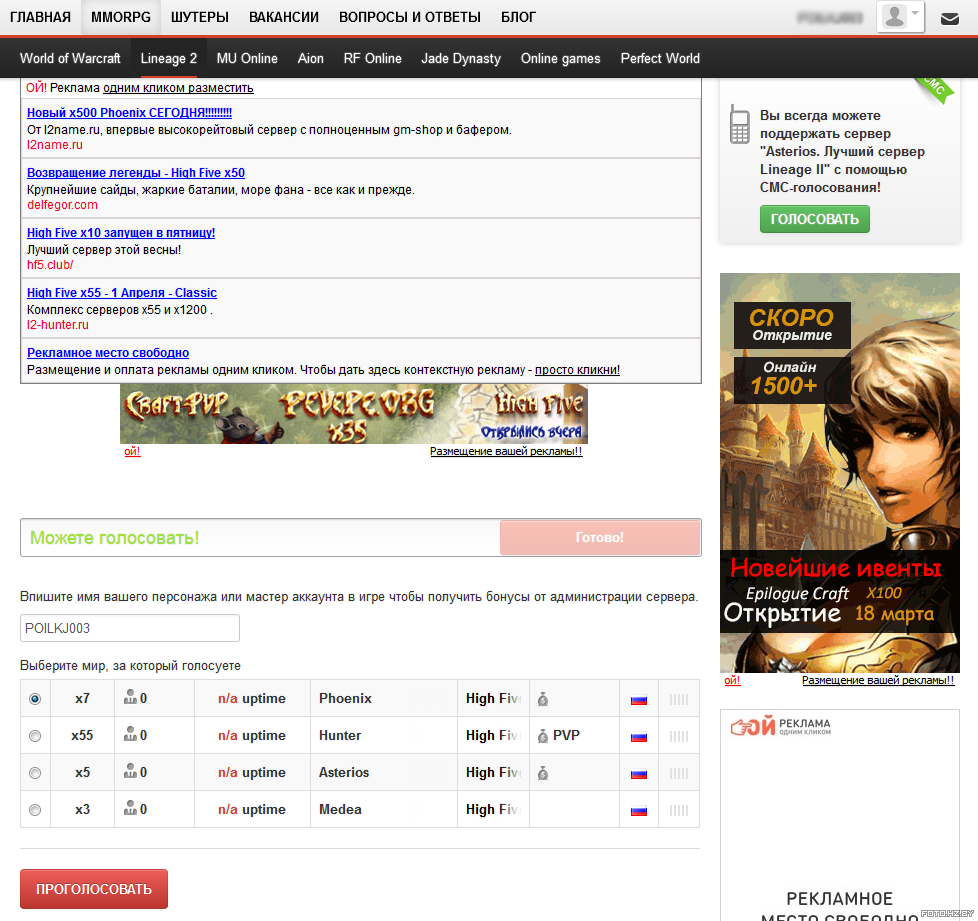Click the l2-hunter.ru ad address
978x921 pixels.
click(58, 324)
